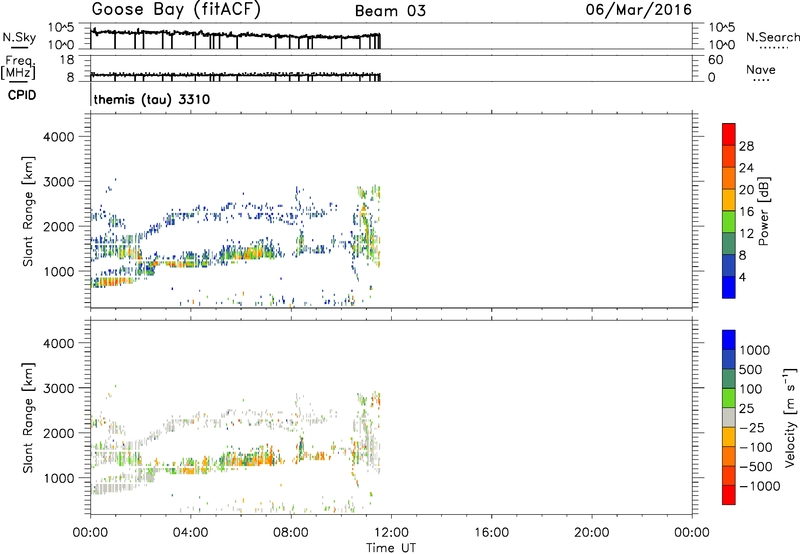The width and height of the screenshot is (800, 554).
Task: Select the blue top segment of Velocity color bar
Action: point(729,339)
